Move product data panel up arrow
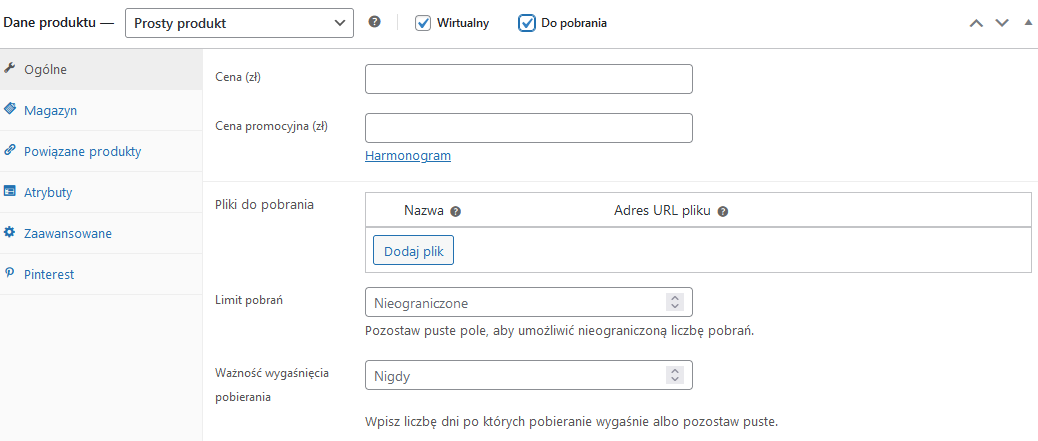 pyautogui.click(x=976, y=23)
